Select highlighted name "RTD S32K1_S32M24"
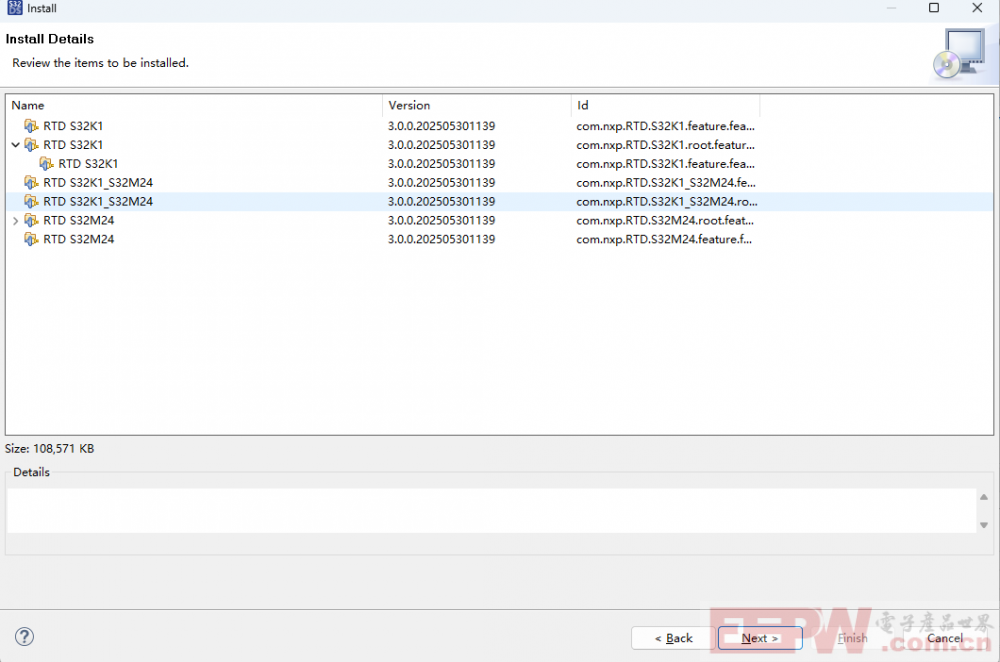 click(98, 202)
